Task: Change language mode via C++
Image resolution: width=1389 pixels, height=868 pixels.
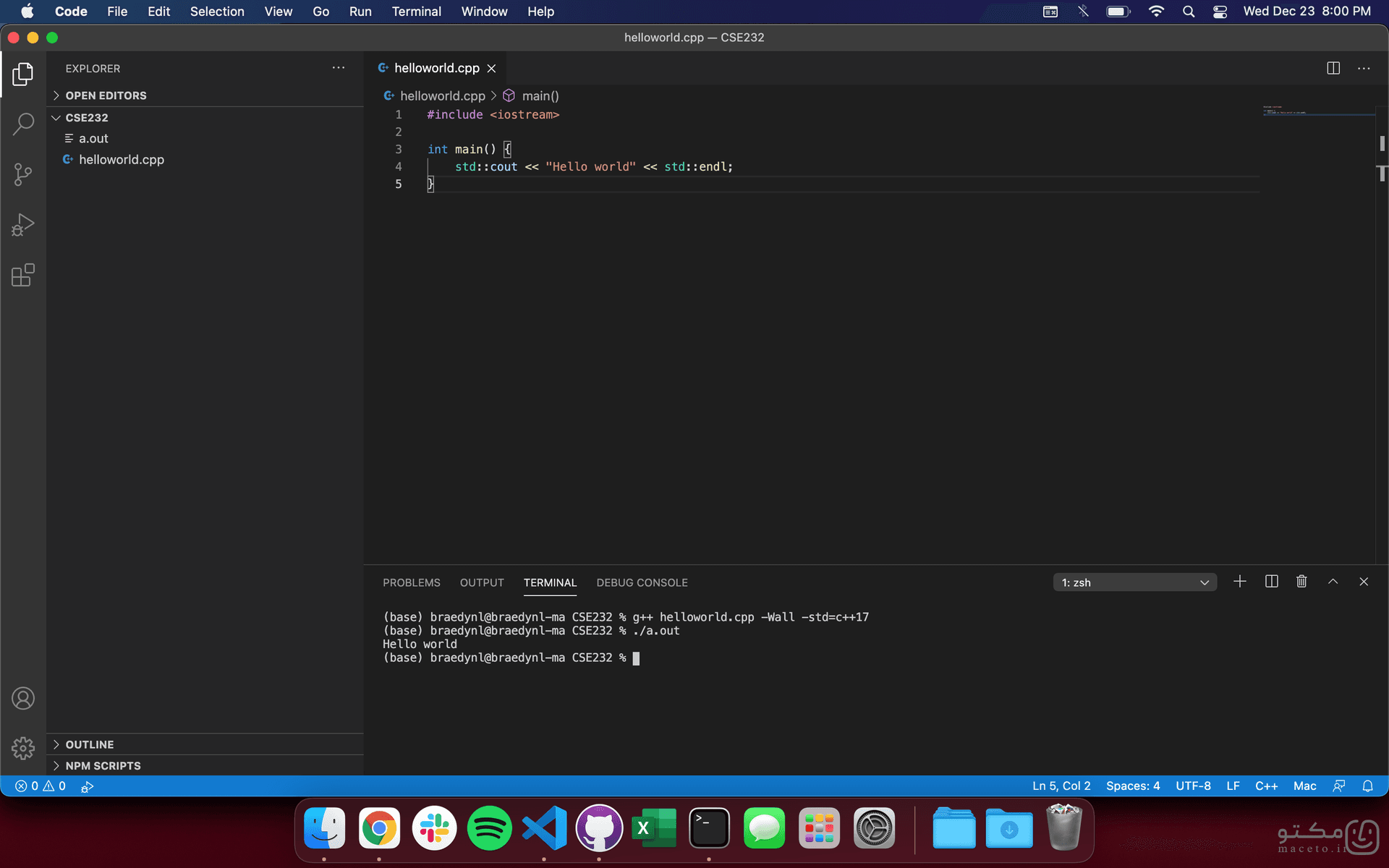Action: point(1266,786)
